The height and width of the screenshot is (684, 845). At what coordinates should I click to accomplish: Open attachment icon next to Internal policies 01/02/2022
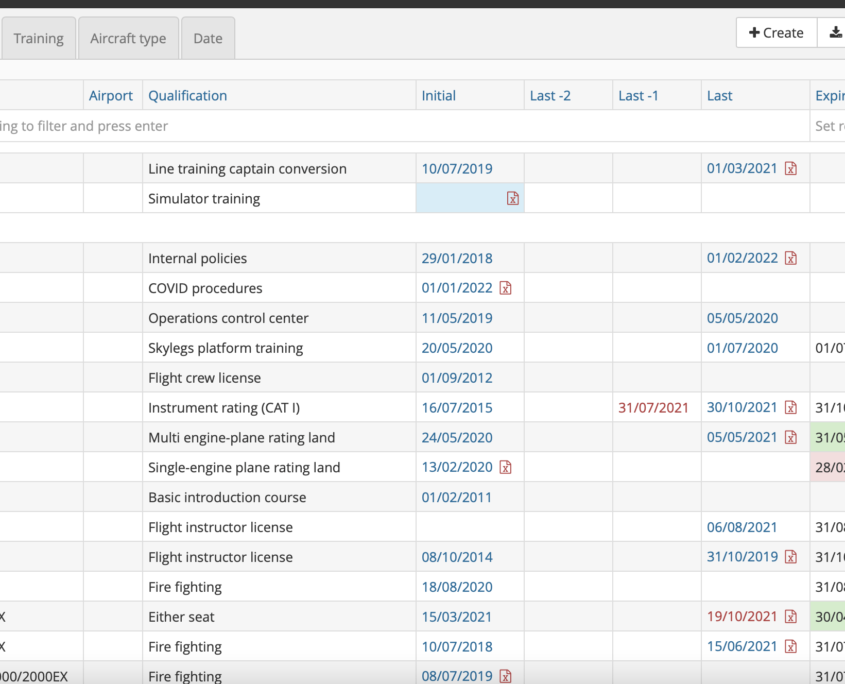pyautogui.click(x=791, y=258)
